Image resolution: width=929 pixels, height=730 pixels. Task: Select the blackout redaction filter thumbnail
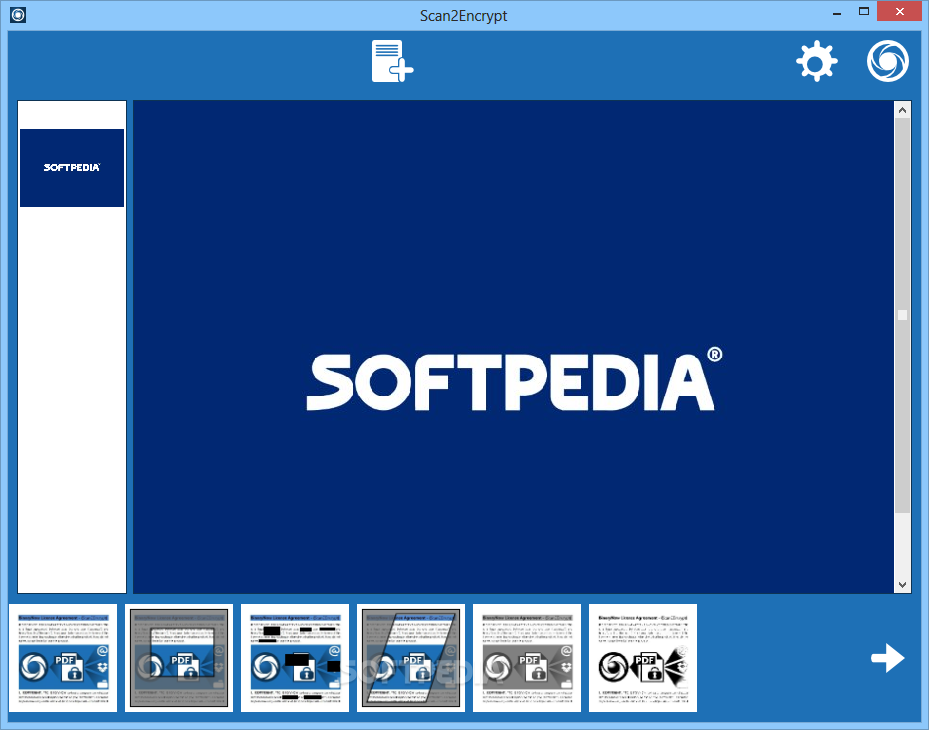[x=295, y=658]
